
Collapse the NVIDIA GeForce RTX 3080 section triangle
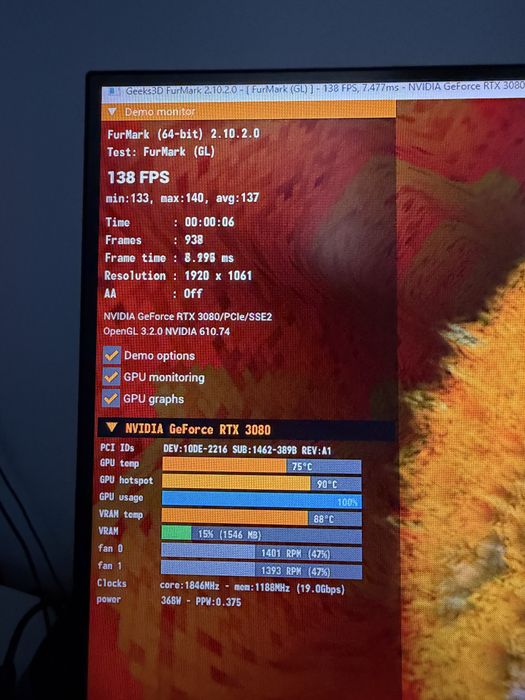(x=112, y=428)
